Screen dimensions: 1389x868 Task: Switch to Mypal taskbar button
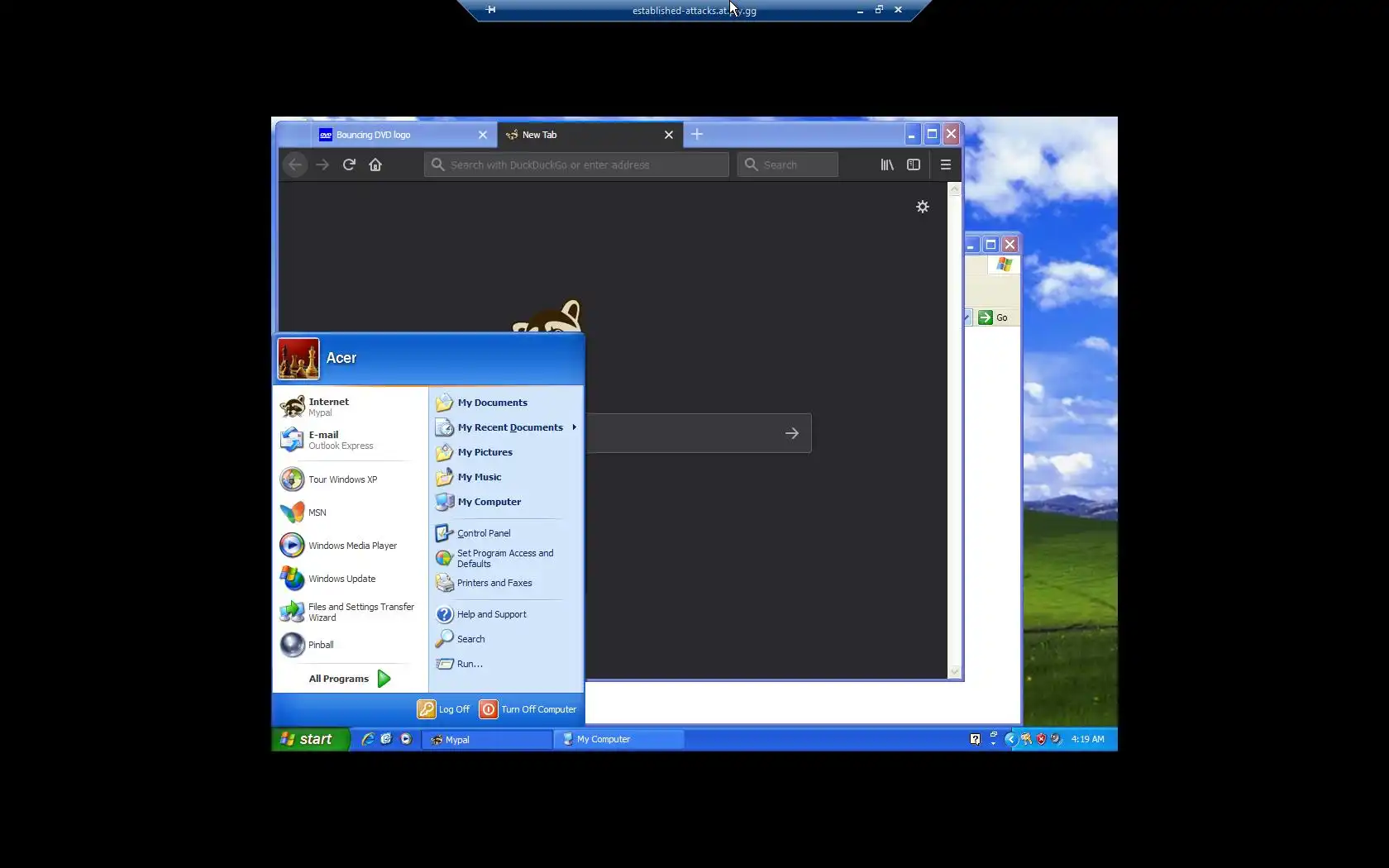488,739
